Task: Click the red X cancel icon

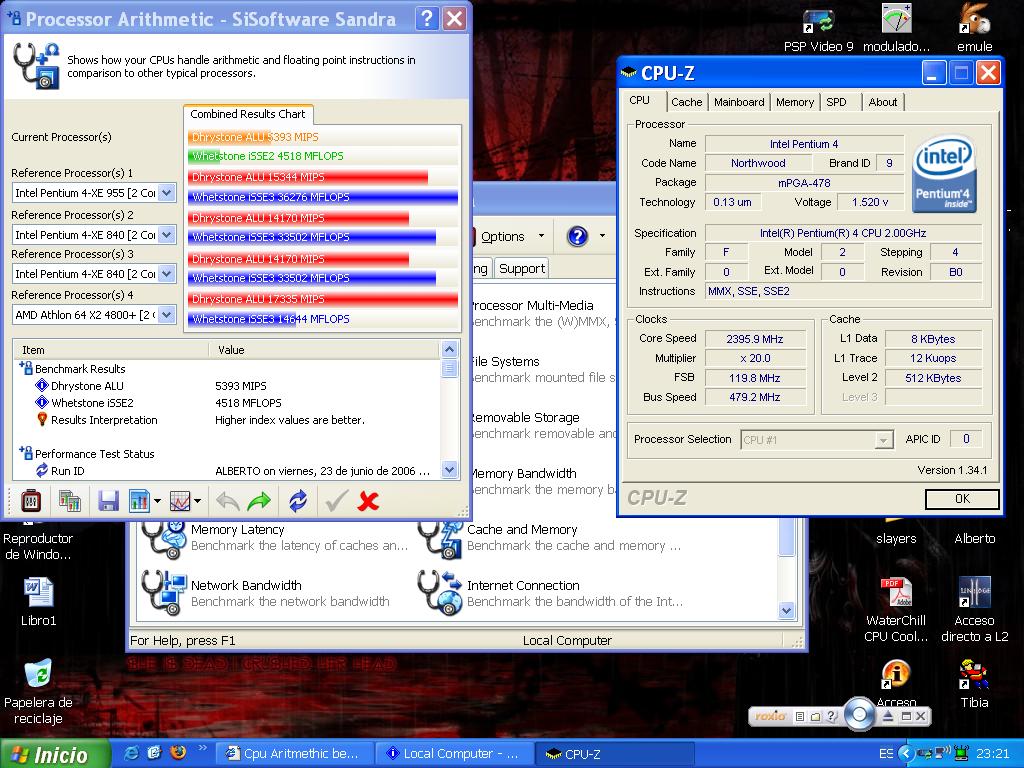Action: 368,500
